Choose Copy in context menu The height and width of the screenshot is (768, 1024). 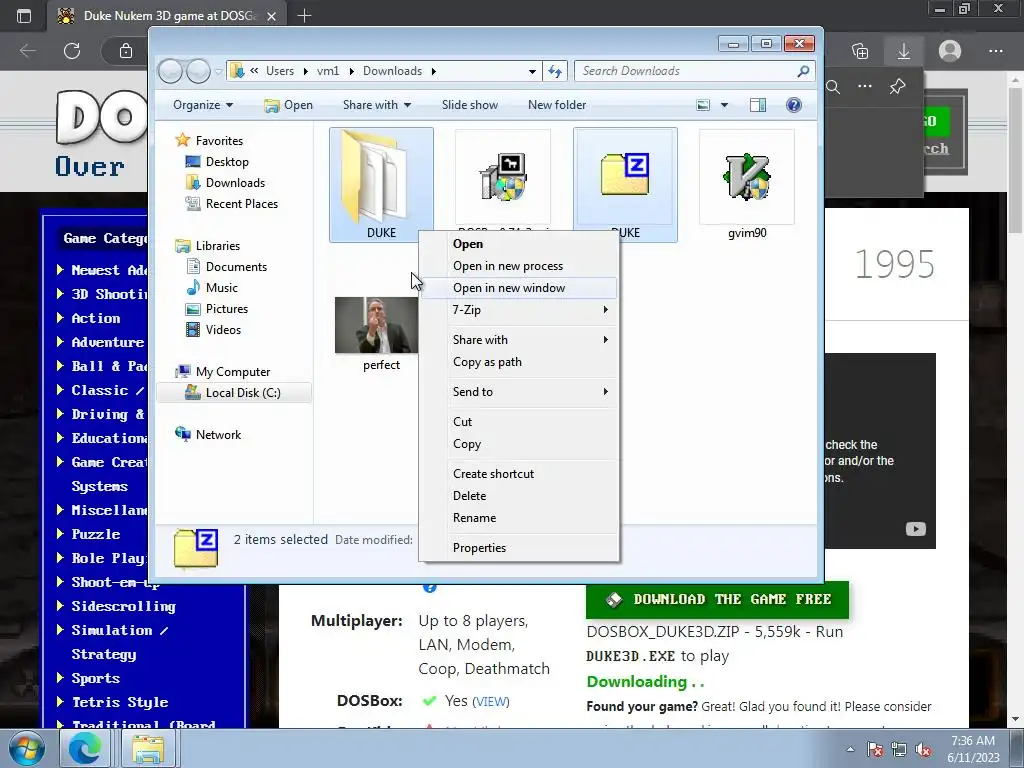(x=519, y=444)
